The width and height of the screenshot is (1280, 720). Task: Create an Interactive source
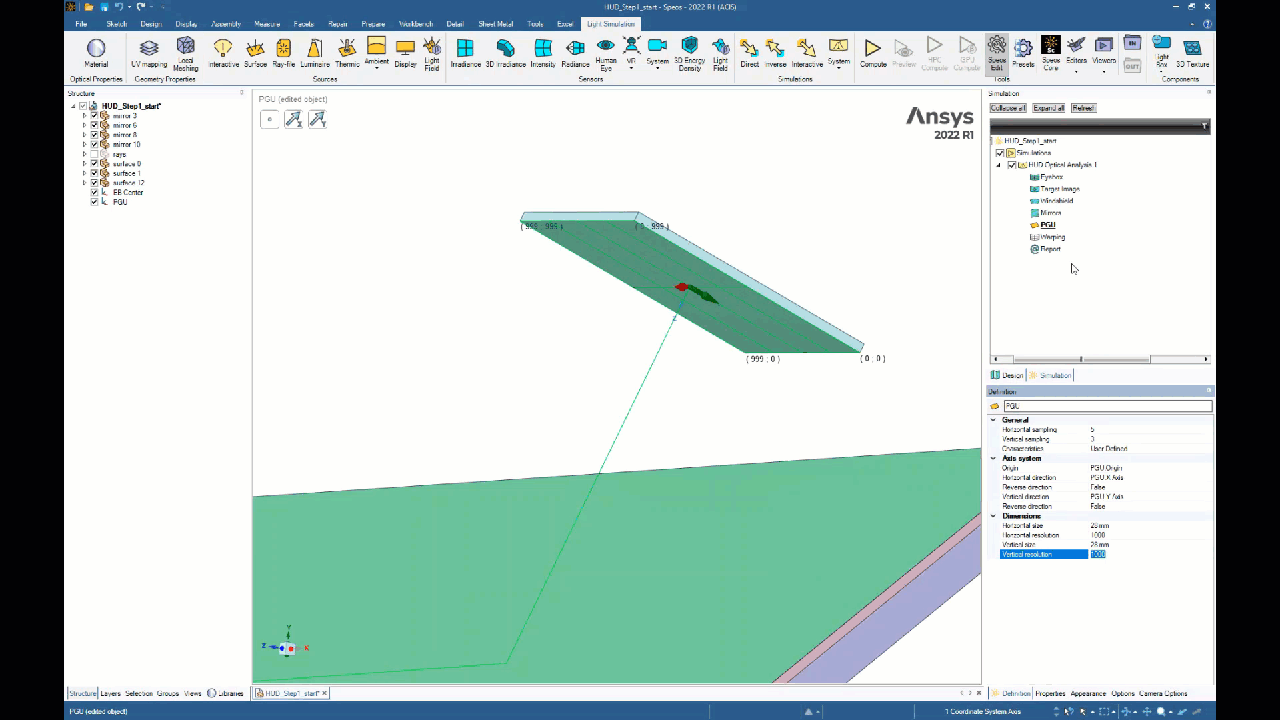pyautogui.click(x=224, y=54)
